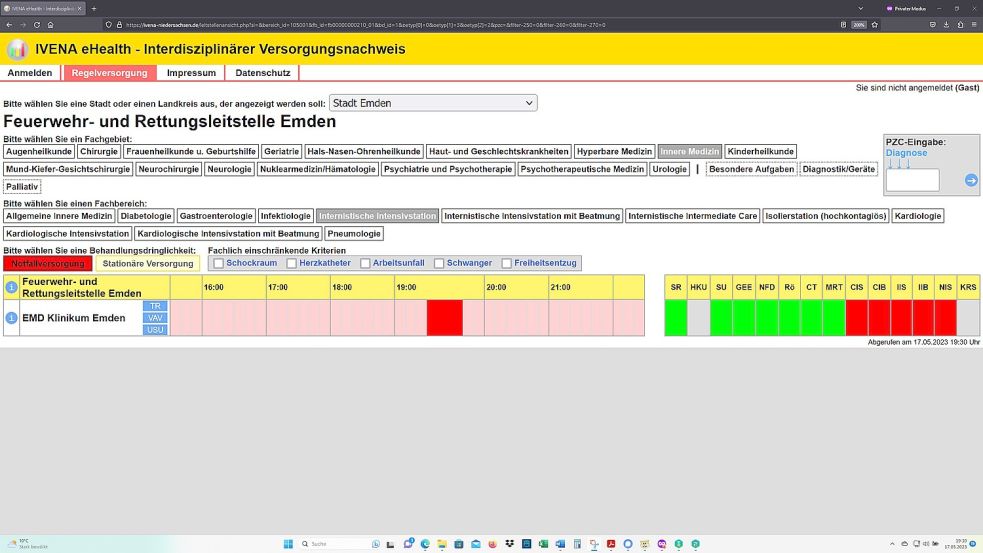Check the Arbeitsunfall criterion
The image size is (983, 553).
365,263
